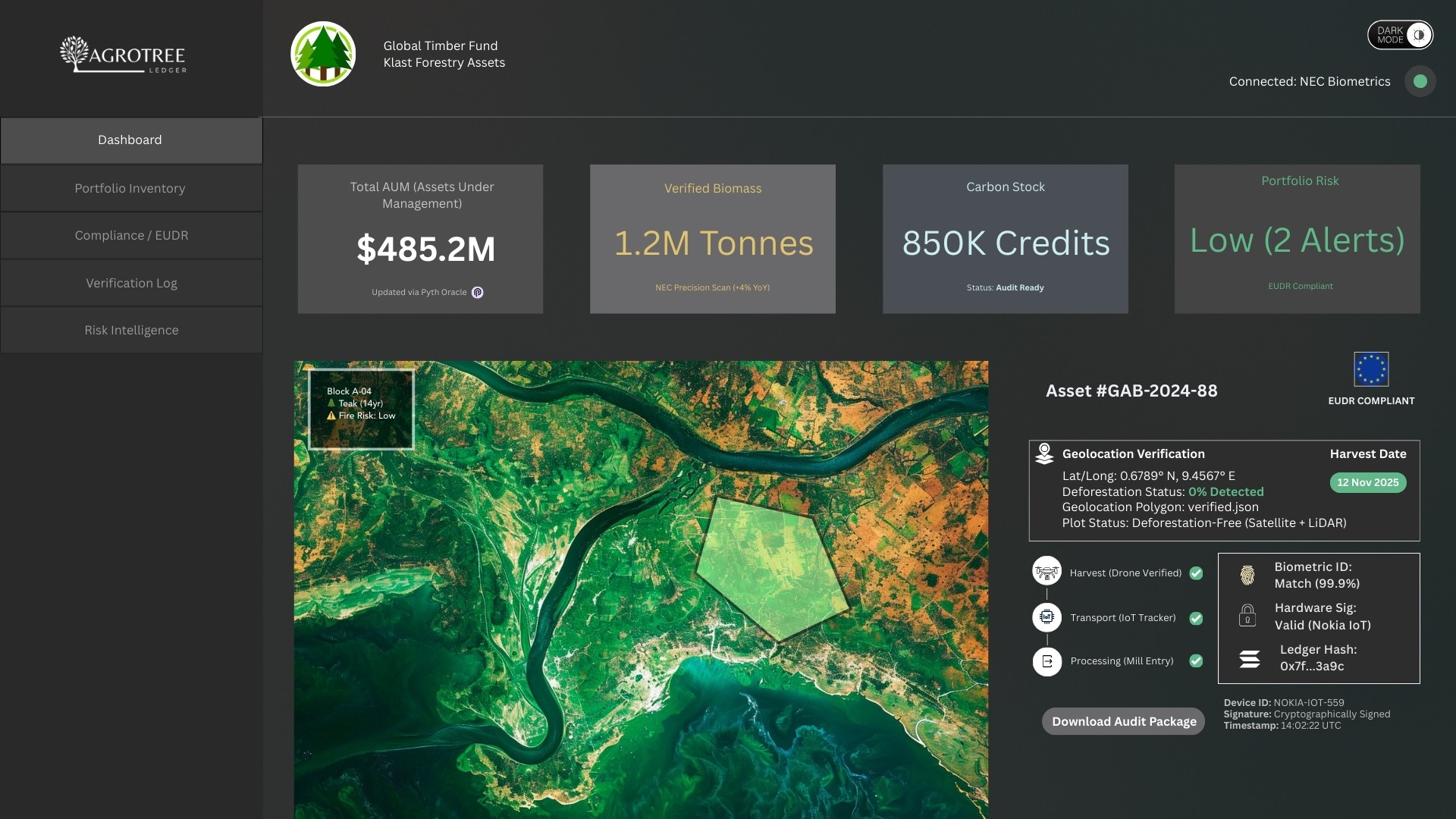Click the Hardware Sig padlock icon
The height and width of the screenshot is (819, 1456).
tap(1250, 616)
